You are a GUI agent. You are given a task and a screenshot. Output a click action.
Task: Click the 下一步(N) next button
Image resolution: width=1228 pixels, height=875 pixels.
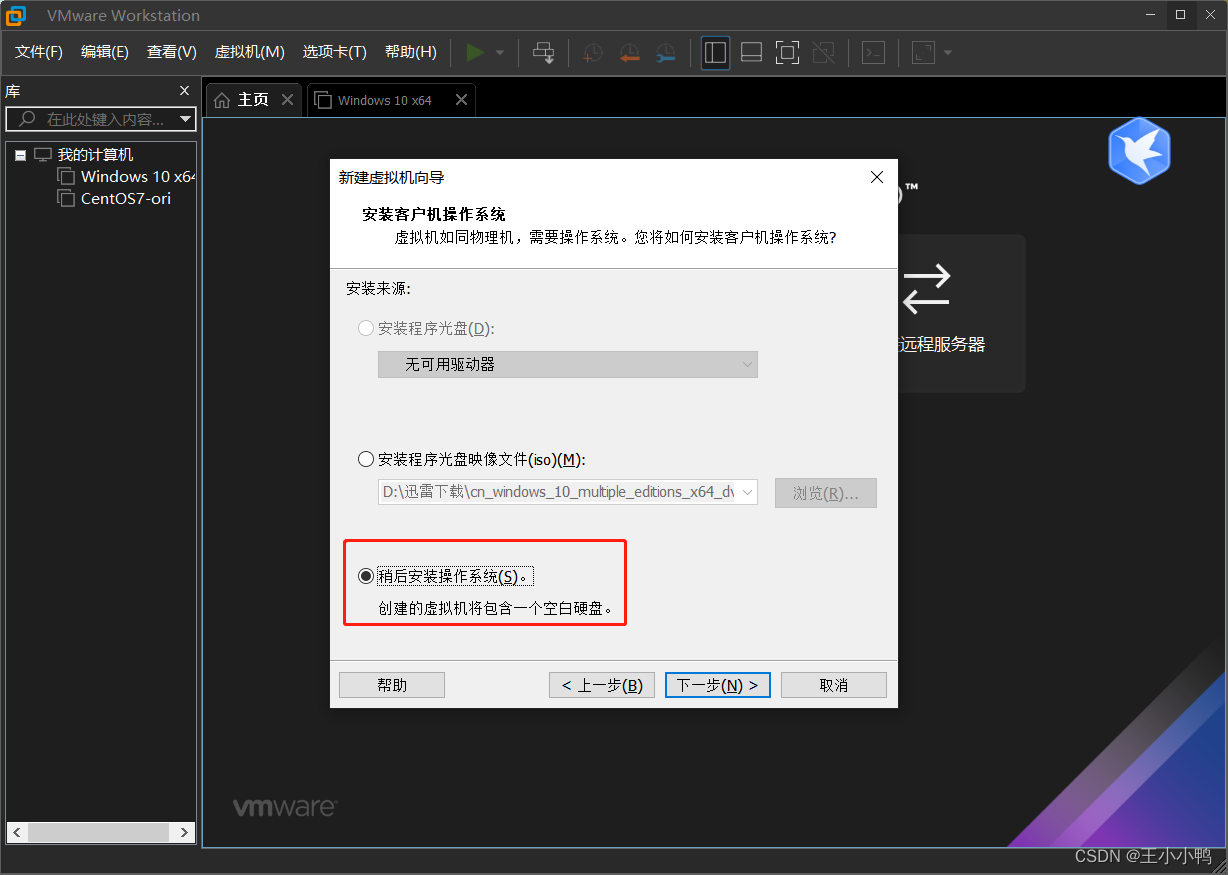(718, 685)
